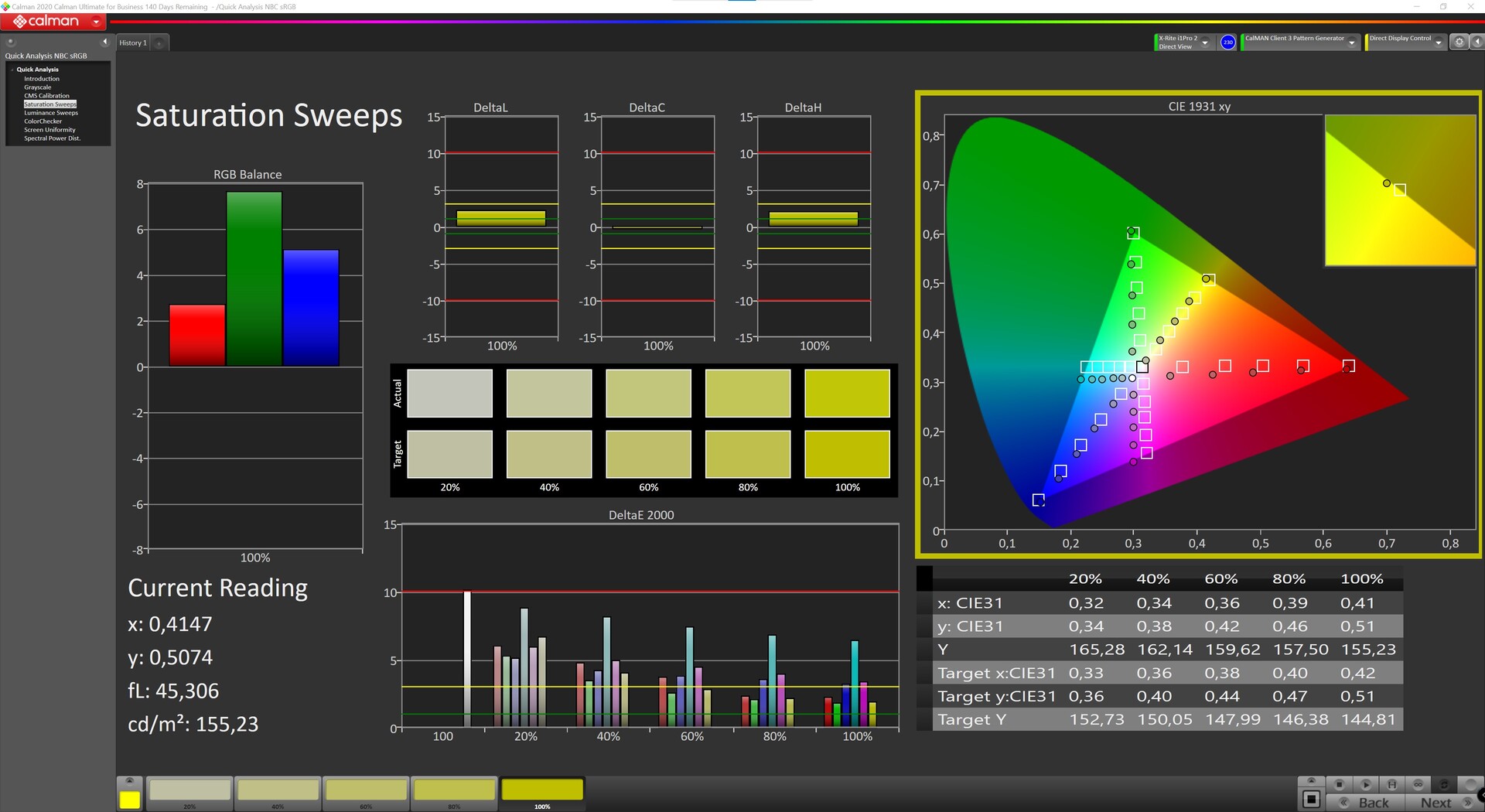
Task: Open ColorChecker workflow page
Action: tap(43, 121)
